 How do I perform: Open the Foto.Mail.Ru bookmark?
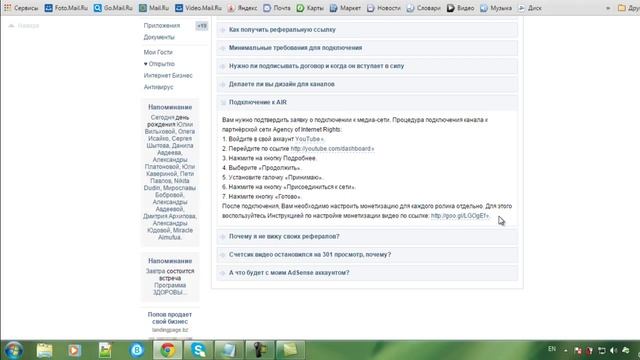pos(66,8)
